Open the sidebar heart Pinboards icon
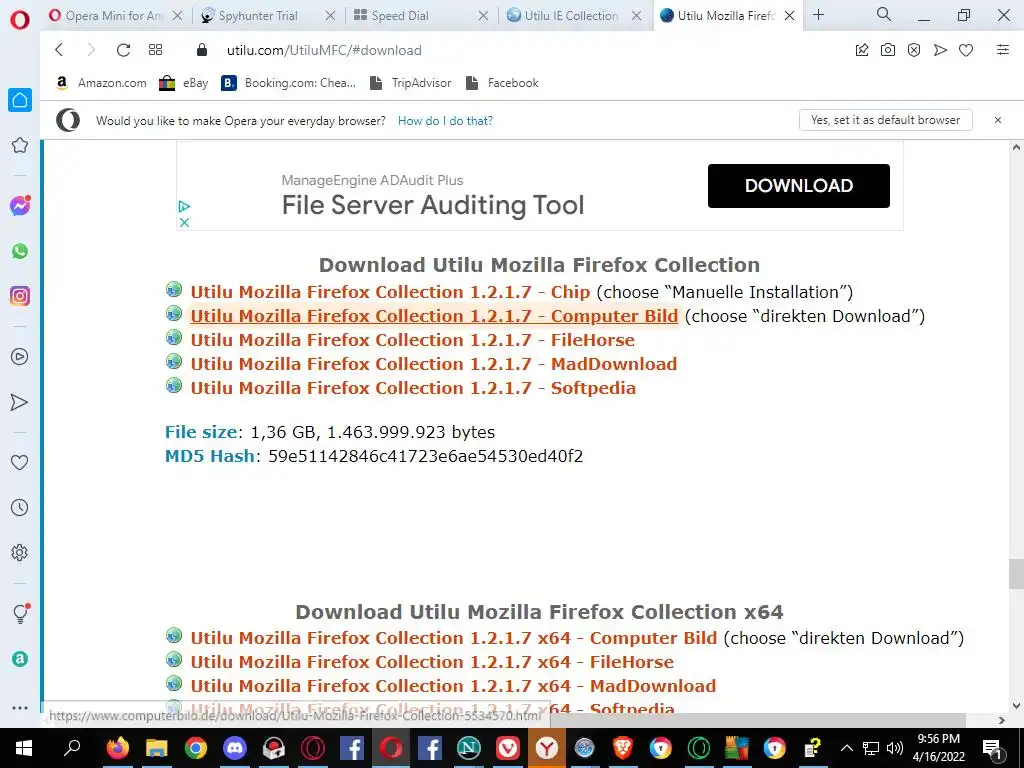The height and width of the screenshot is (768, 1024). point(20,462)
